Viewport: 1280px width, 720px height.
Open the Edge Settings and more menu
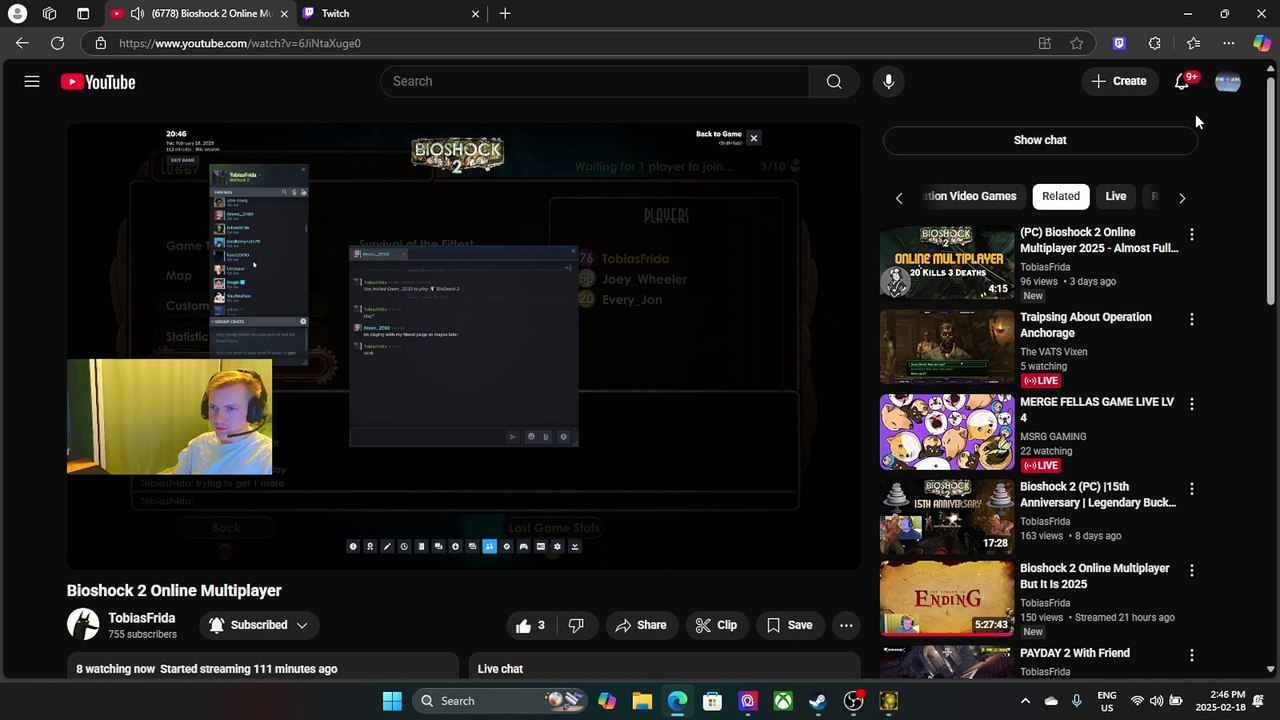(x=1228, y=43)
